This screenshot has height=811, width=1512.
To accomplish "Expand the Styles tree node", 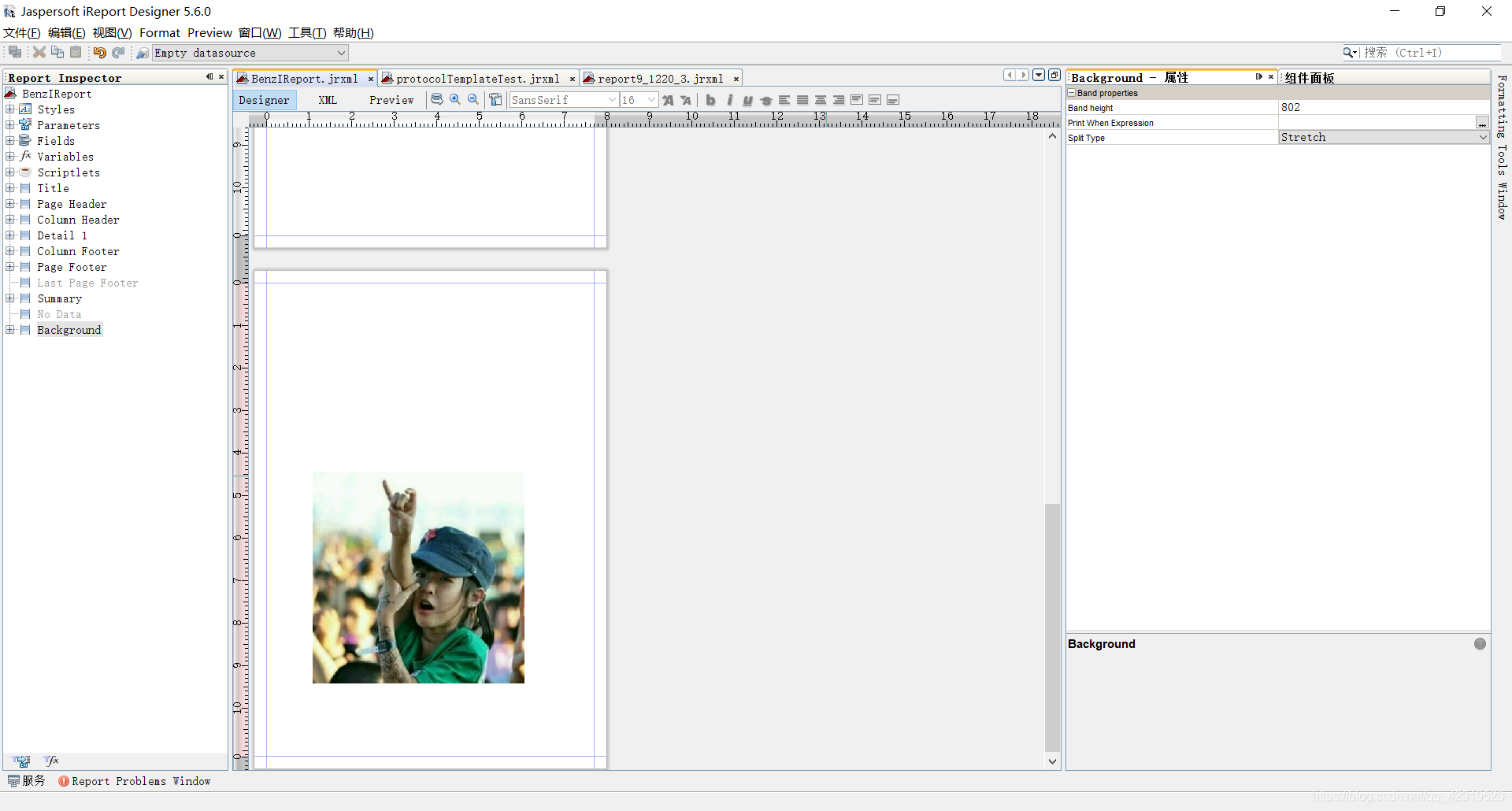I will 9,109.
